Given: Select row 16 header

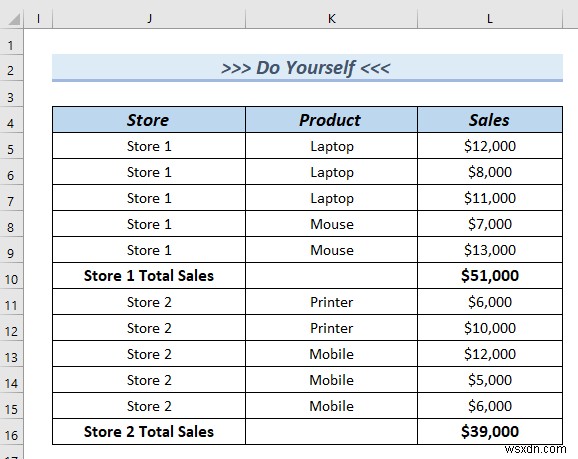Looking at the screenshot, I should click(11, 435).
